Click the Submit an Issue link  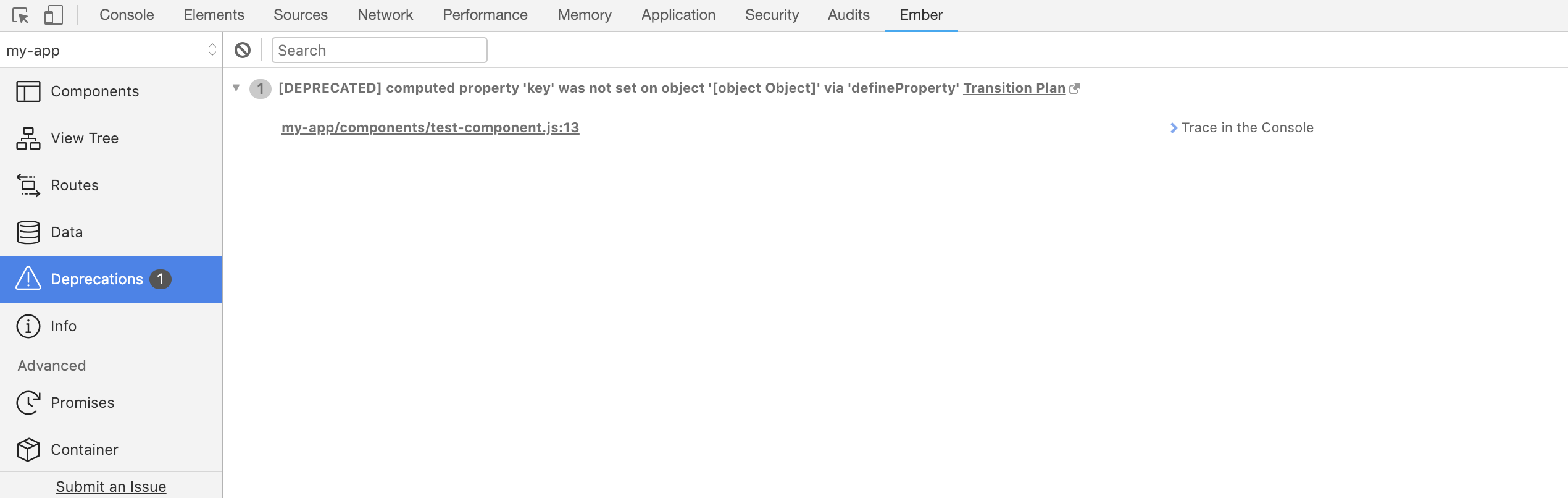(x=111, y=487)
